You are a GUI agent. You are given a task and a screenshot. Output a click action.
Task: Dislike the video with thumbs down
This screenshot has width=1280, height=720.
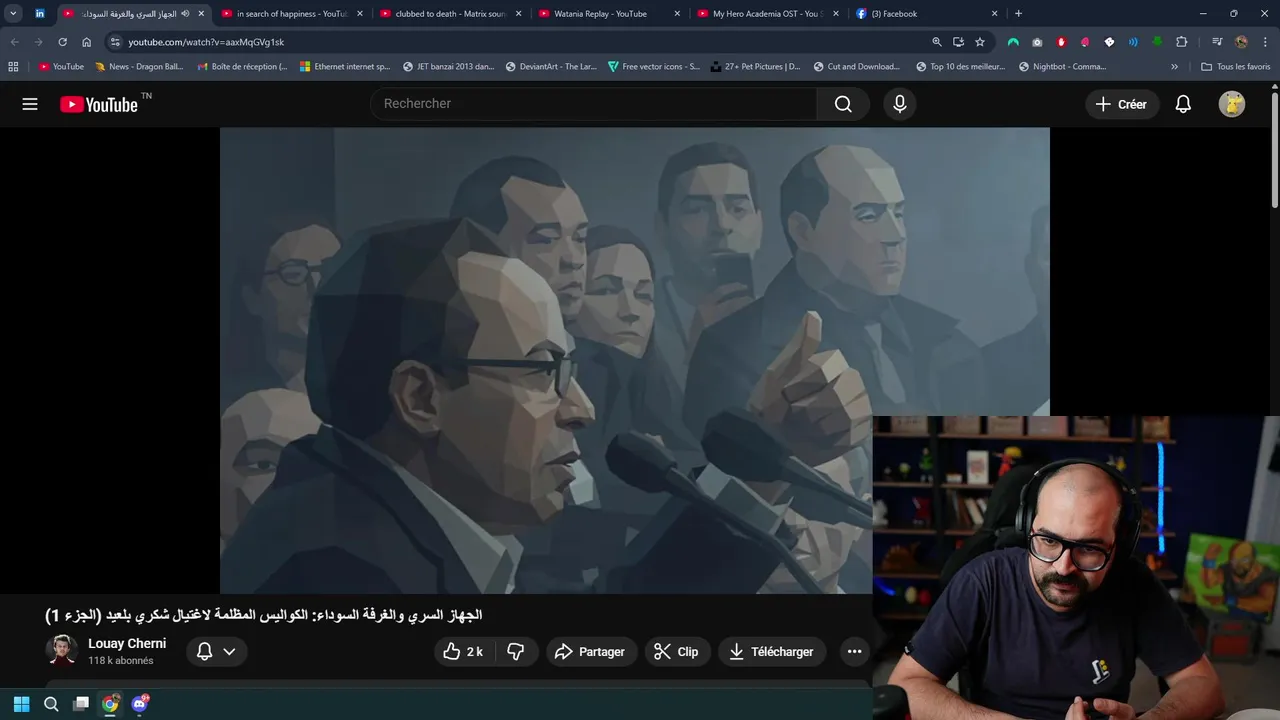pos(516,652)
